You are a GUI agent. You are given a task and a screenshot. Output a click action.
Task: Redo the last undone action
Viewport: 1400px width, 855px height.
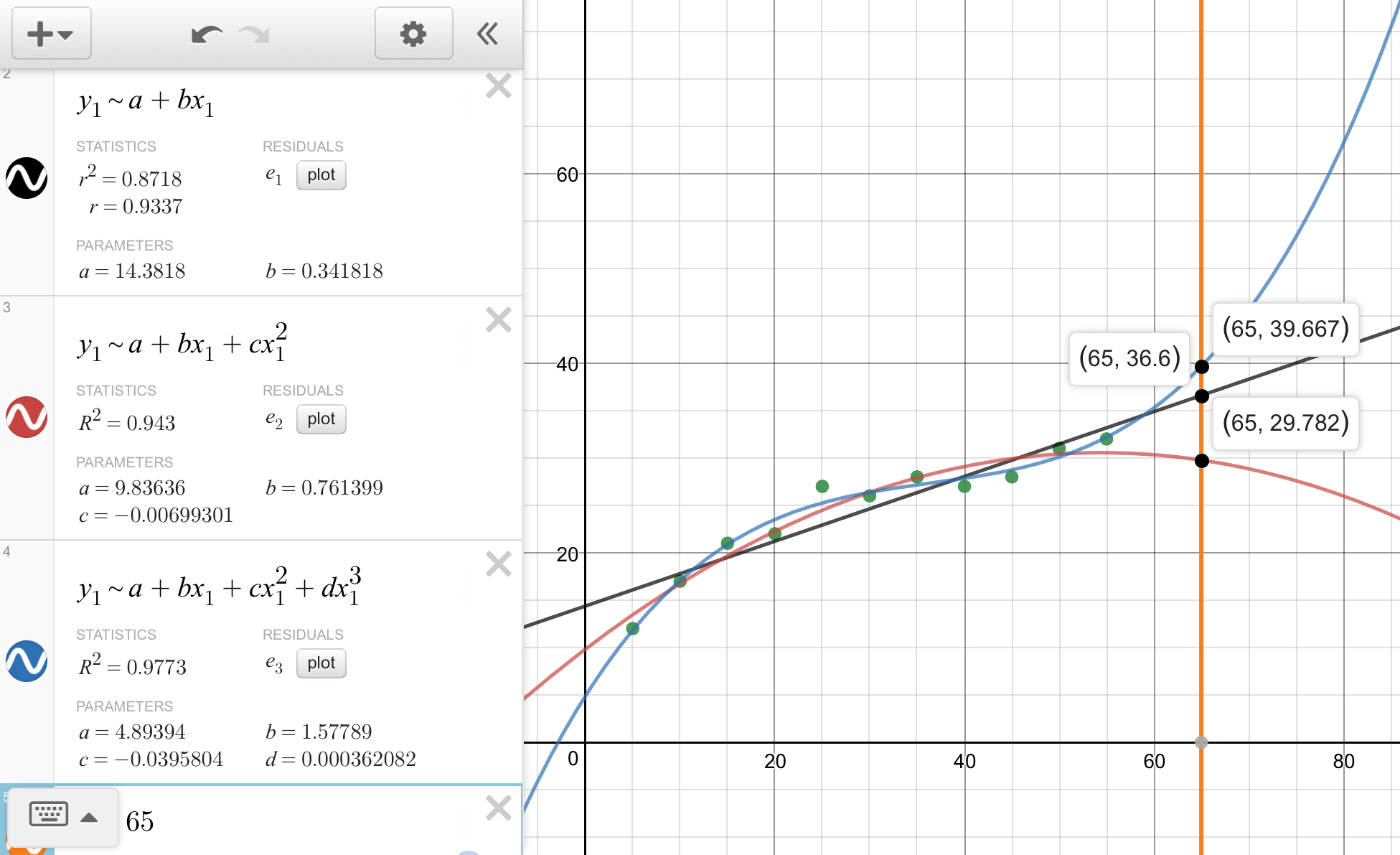pyautogui.click(x=253, y=34)
